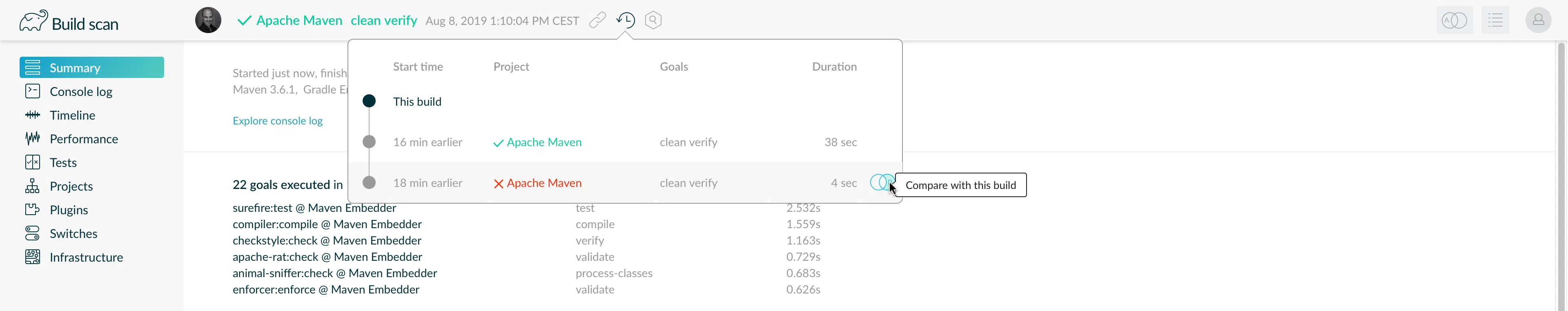Image resolution: width=1568 pixels, height=311 pixels.
Task: Copy the build scan link icon
Action: coord(598,20)
